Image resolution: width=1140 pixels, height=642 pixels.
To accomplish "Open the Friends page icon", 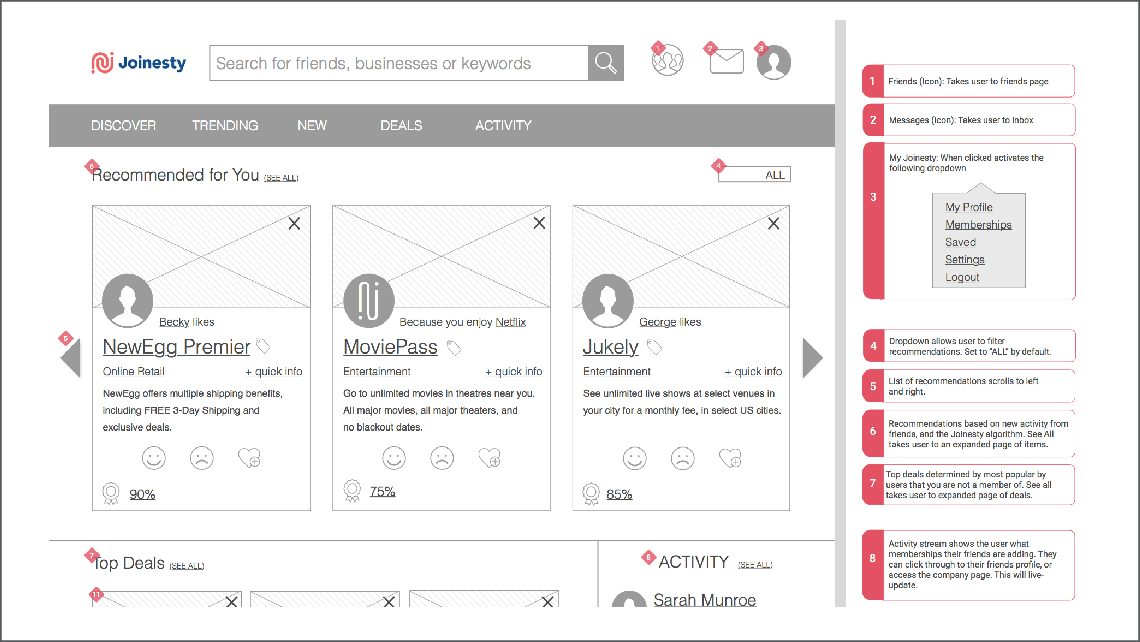I will [x=667, y=61].
